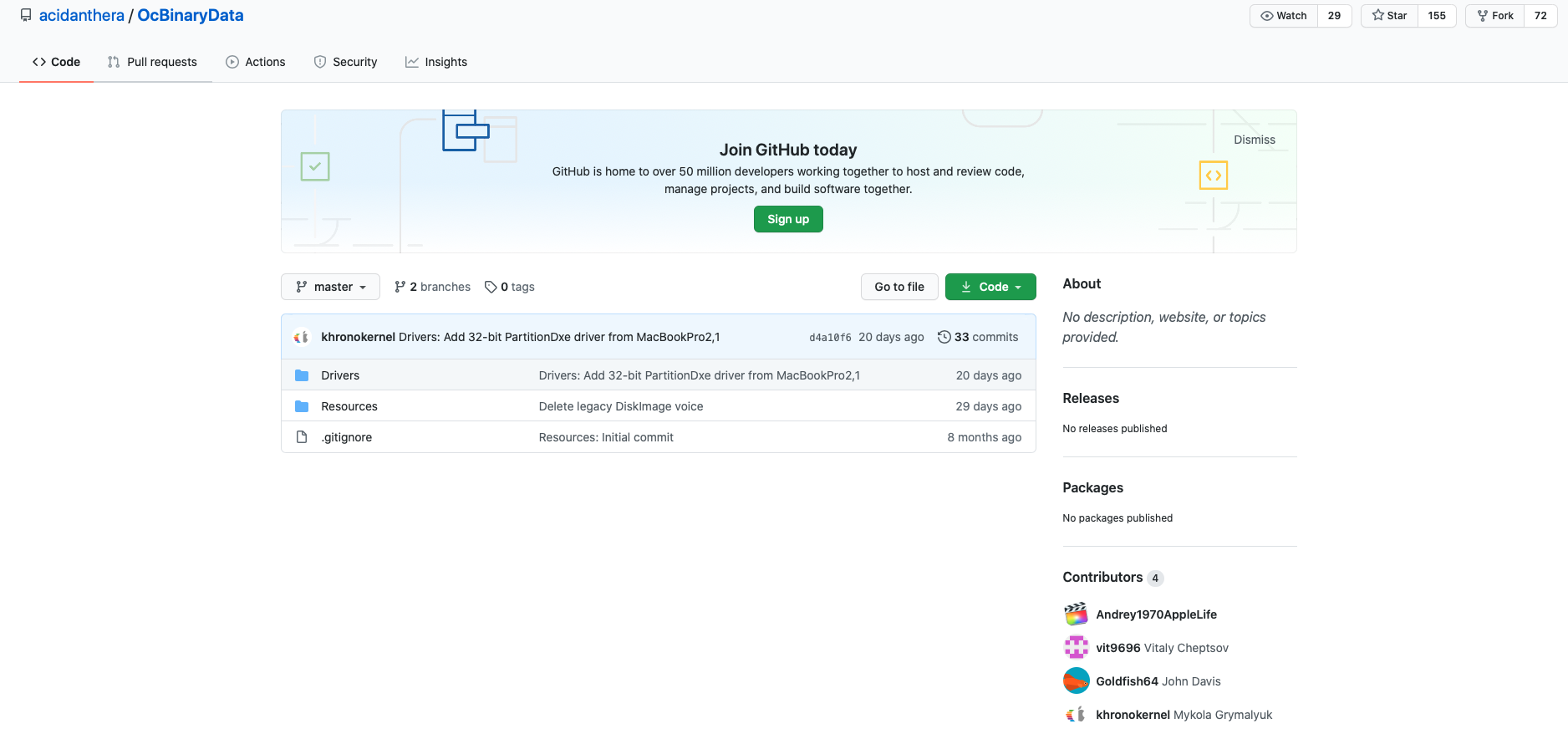Open the .gitignore file
The image size is (1568, 739).
pos(347,437)
